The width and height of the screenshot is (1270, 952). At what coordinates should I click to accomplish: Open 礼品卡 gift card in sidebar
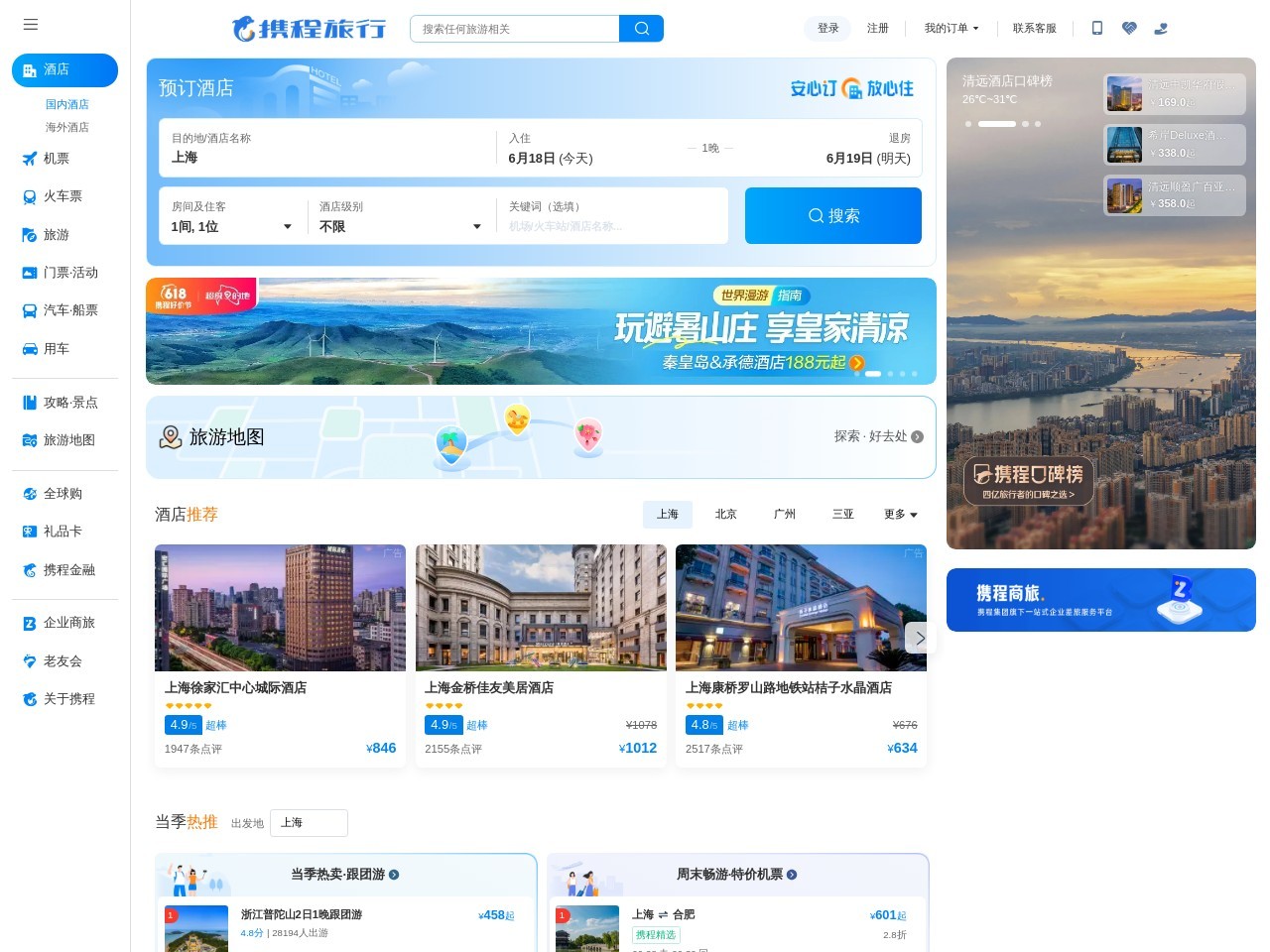(64, 532)
